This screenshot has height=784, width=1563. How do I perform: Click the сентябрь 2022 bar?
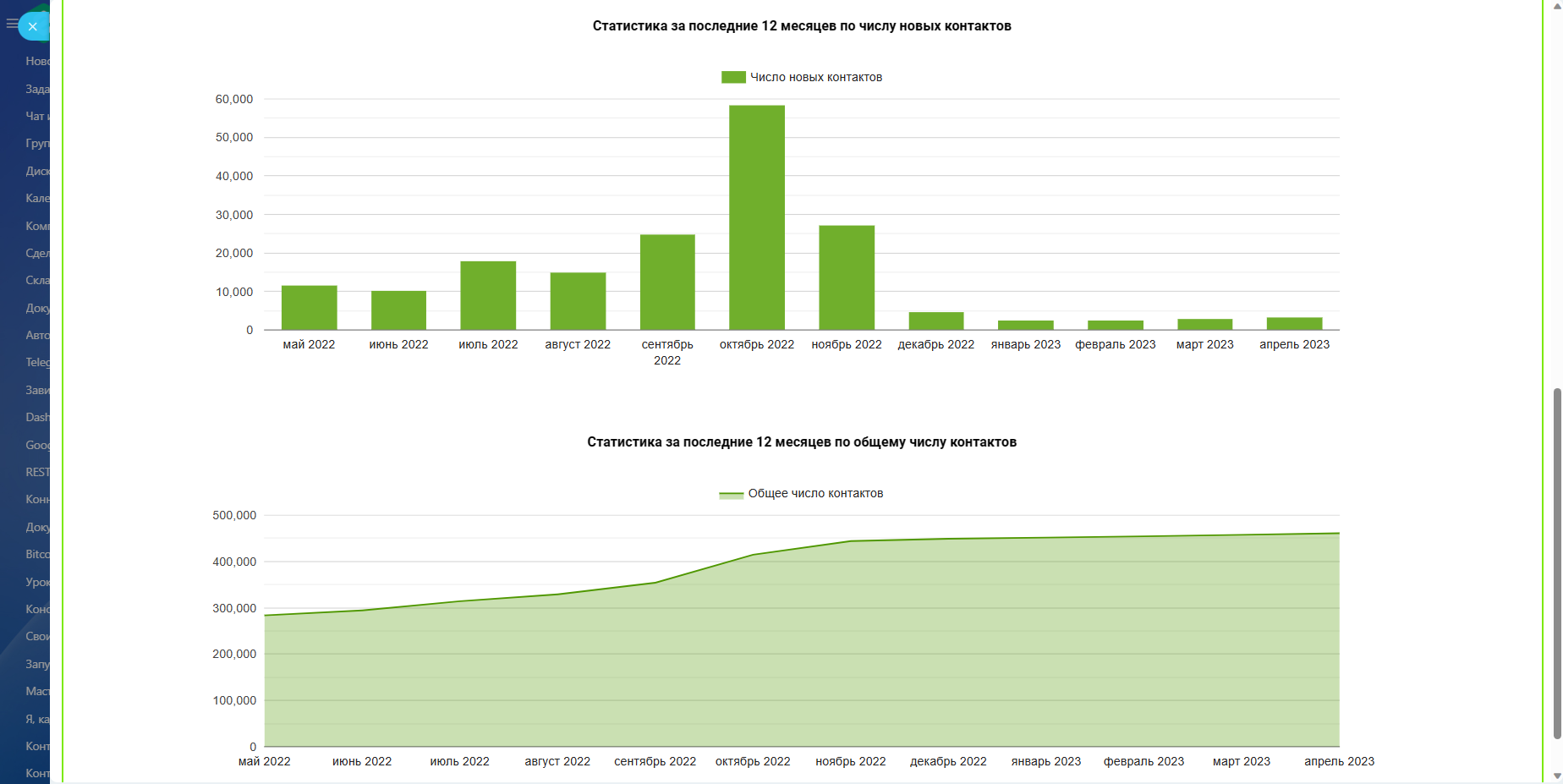coord(667,282)
